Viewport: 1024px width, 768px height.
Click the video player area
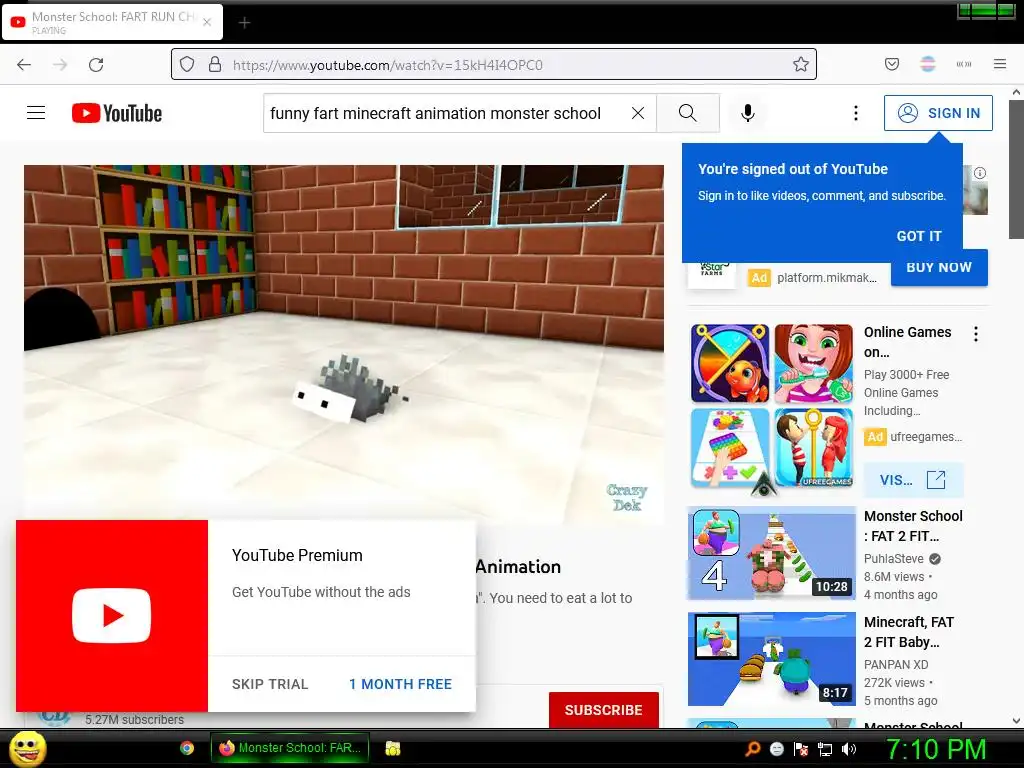click(344, 344)
